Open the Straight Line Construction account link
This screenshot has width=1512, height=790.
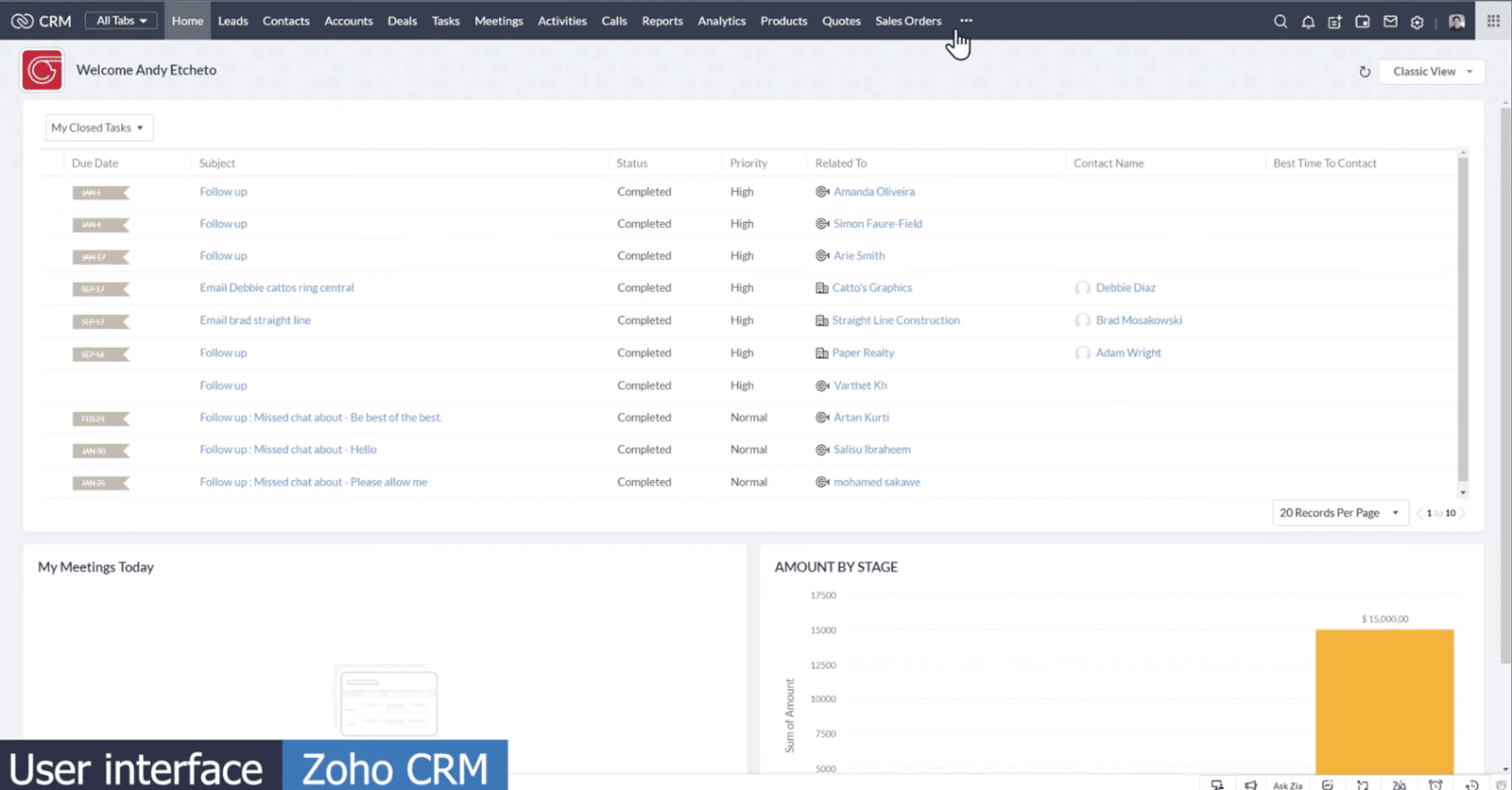click(895, 320)
